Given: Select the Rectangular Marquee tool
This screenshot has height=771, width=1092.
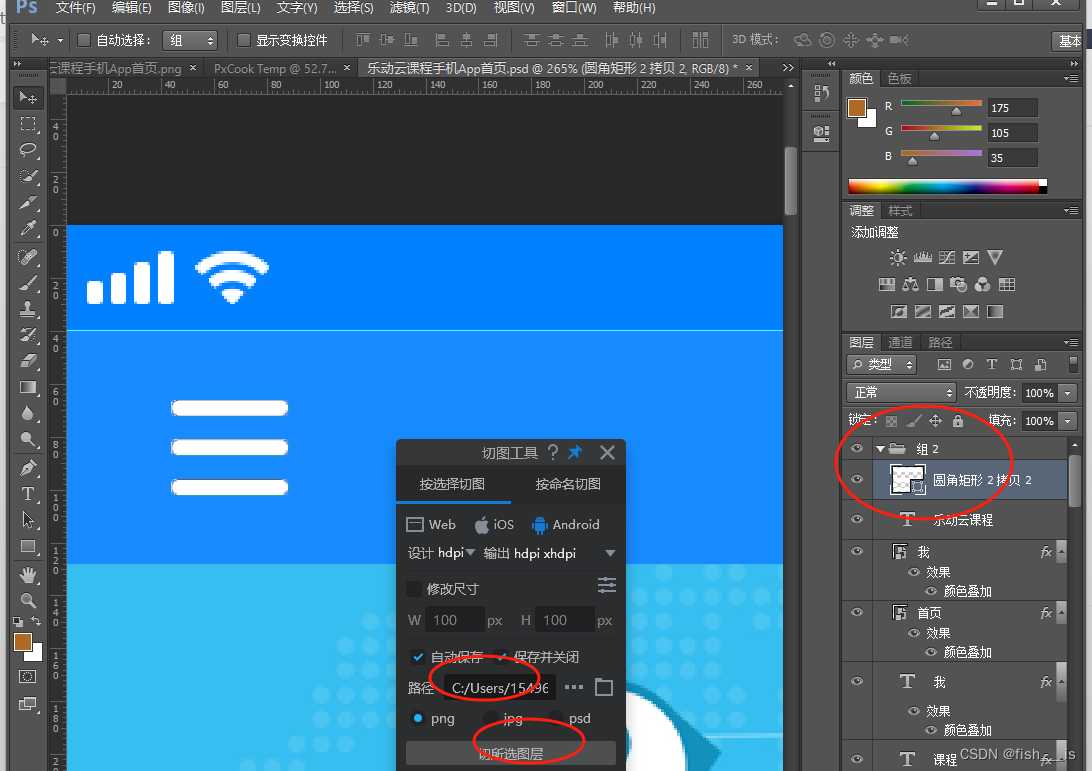Looking at the screenshot, I should [x=28, y=124].
